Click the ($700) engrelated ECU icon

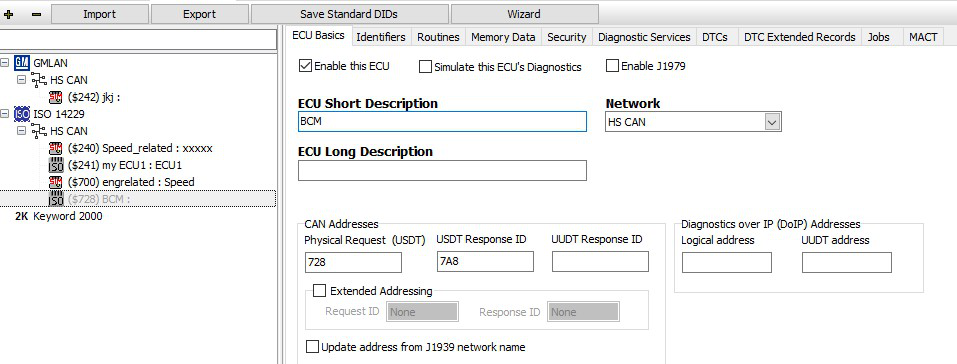coord(56,182)
